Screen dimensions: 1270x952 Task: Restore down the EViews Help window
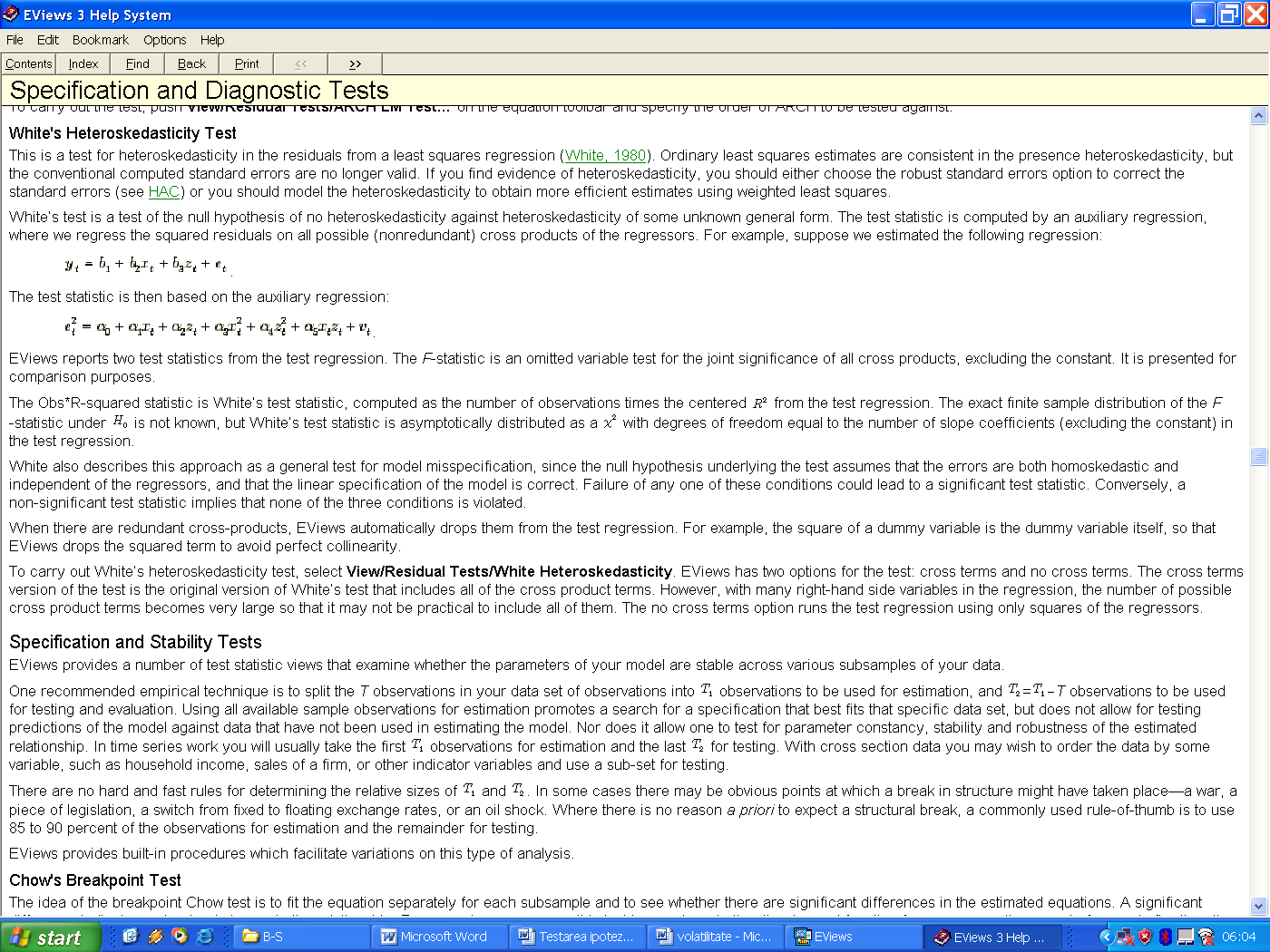(1229, 14)
